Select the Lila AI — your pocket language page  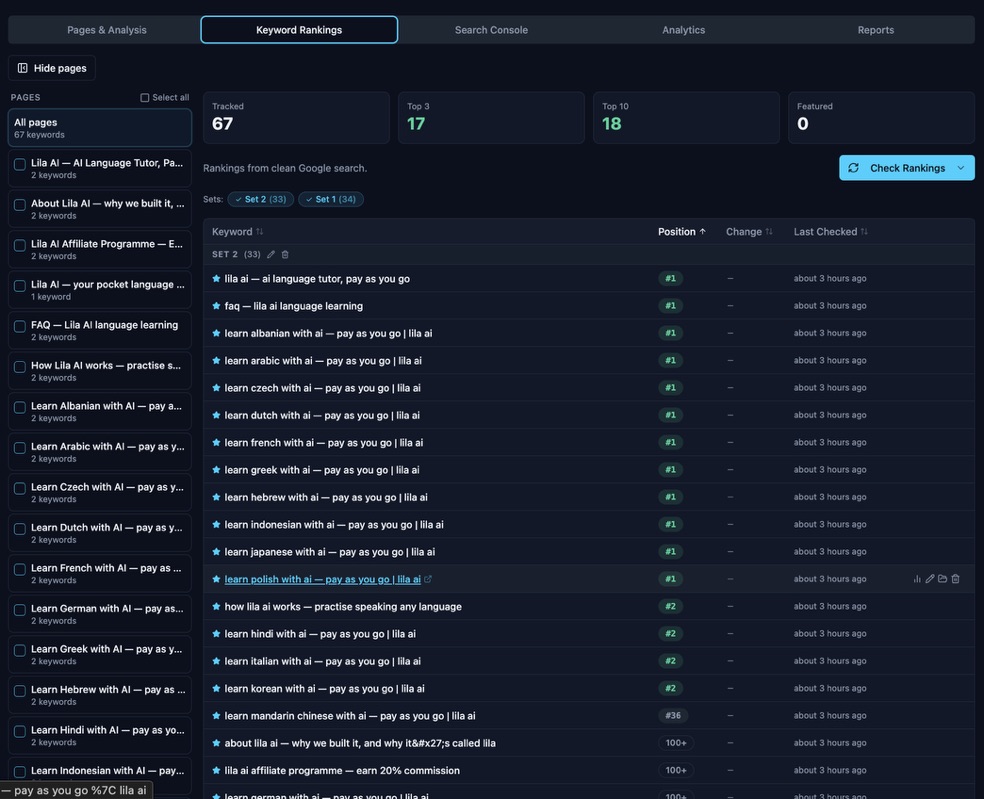(100, 290)
